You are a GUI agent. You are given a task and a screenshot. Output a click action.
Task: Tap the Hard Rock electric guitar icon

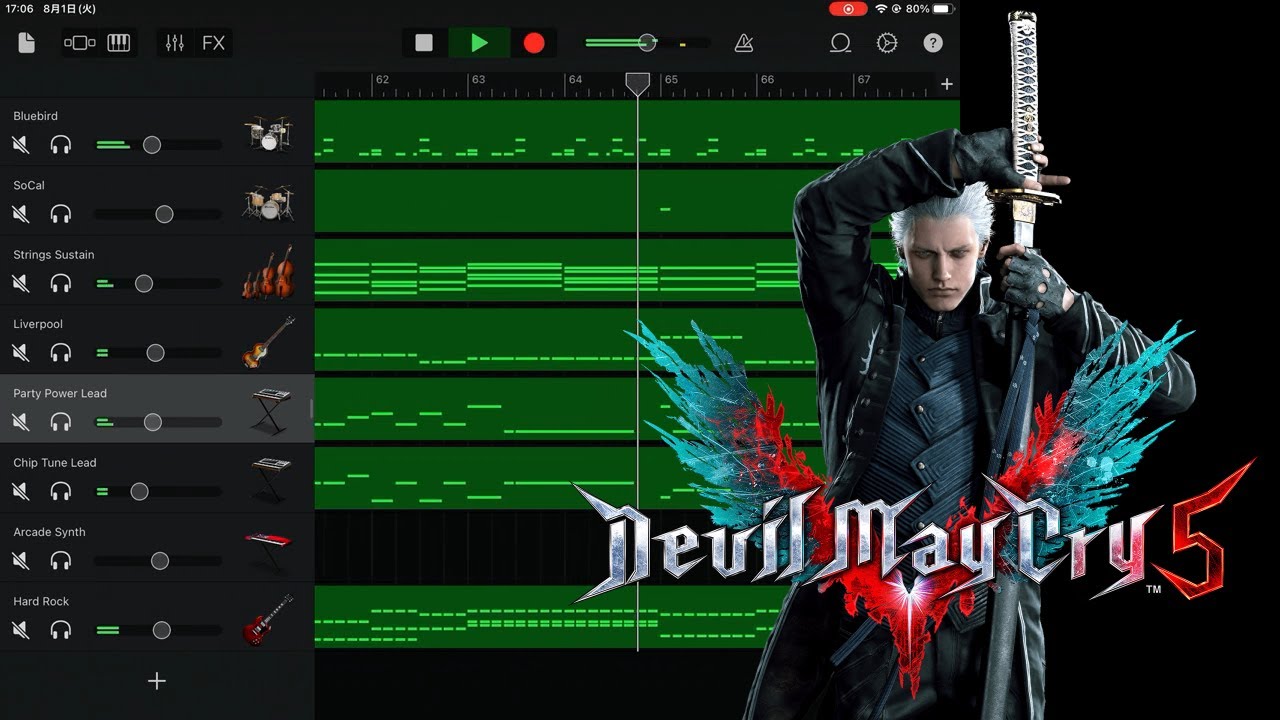(268, 619)
